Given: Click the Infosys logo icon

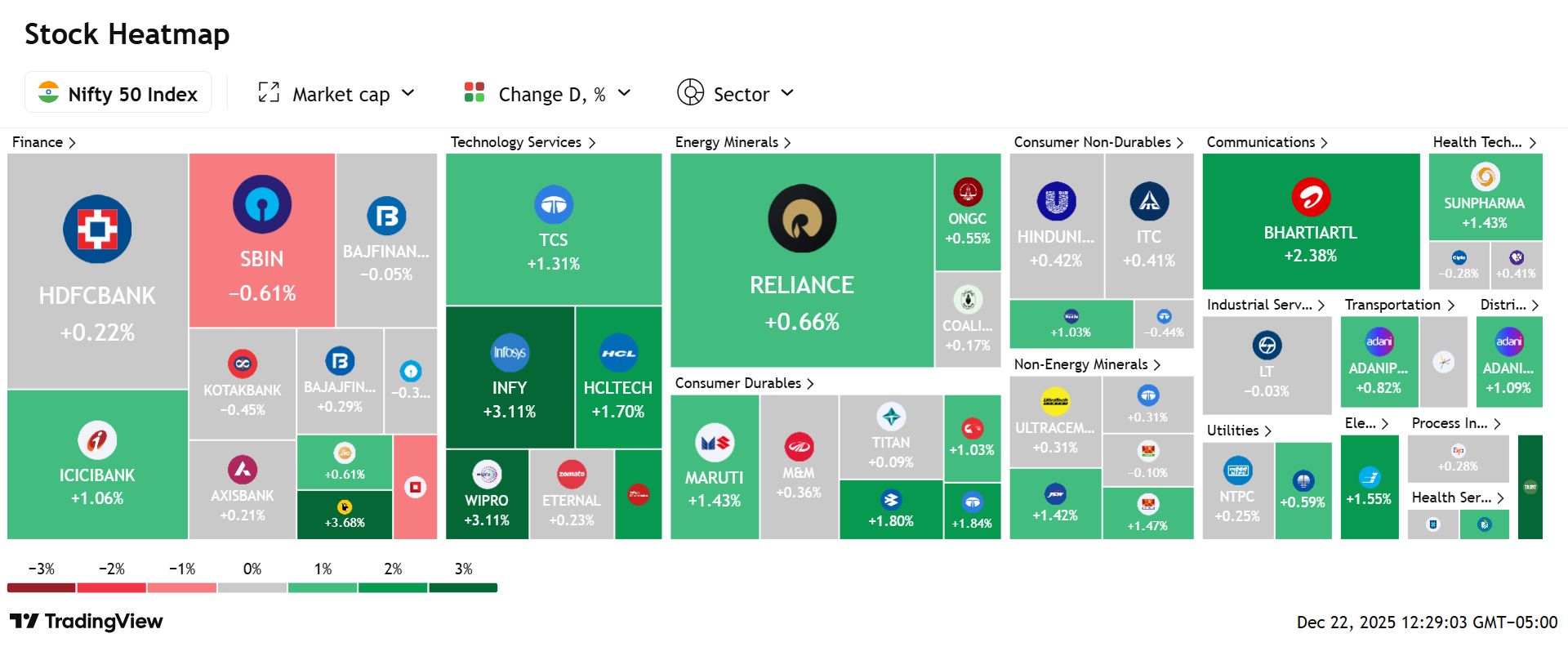Looking at the screenshot, I should pyautogui.click(x=509, y=353).
